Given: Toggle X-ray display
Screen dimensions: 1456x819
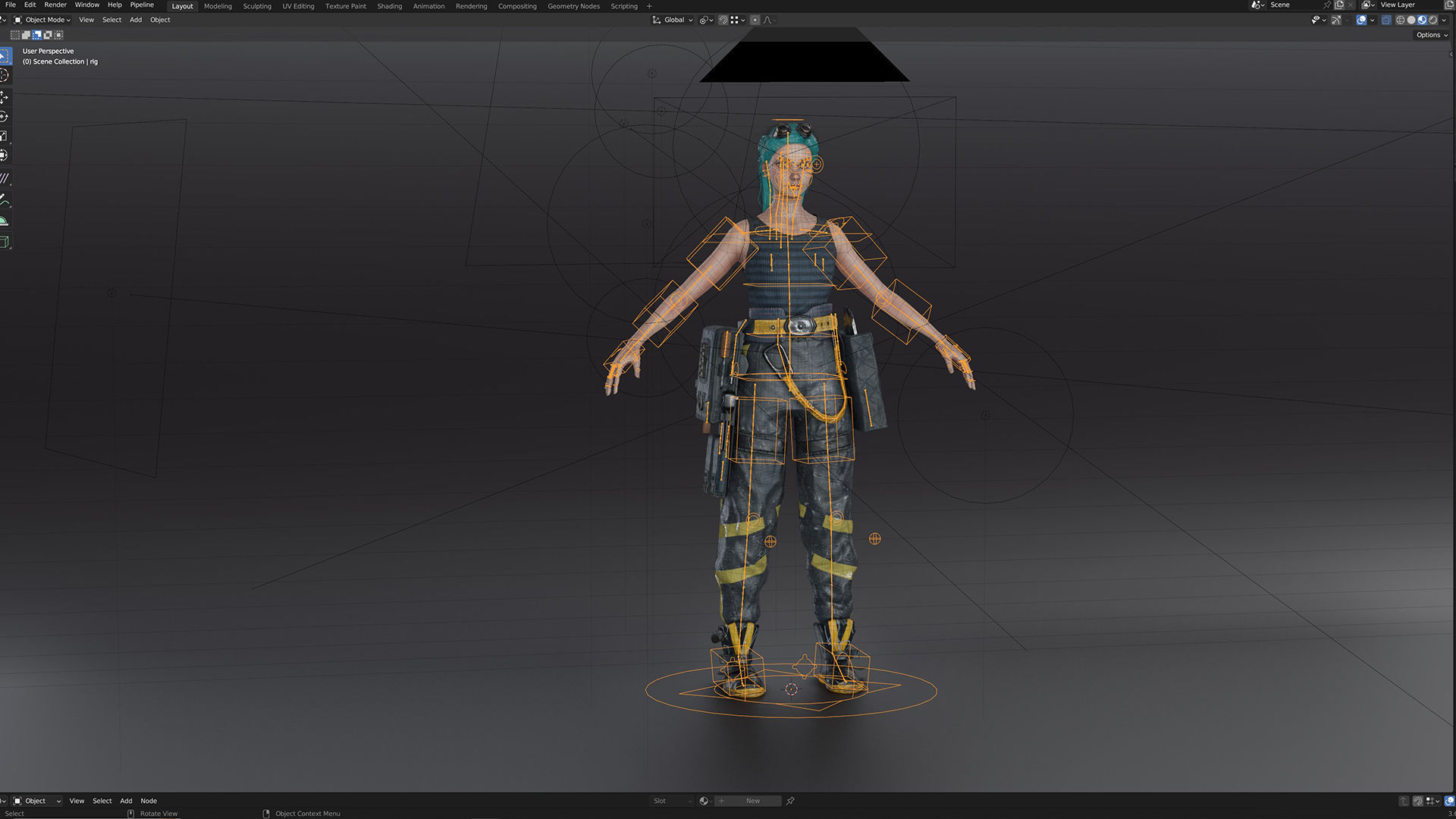Looking at the screenshot, I should (1386, 20).
